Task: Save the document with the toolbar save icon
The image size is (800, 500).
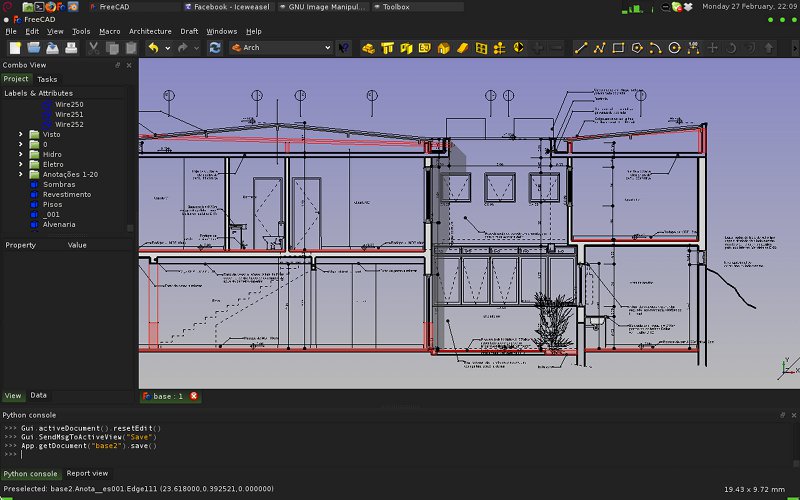Action: [53, 48]
